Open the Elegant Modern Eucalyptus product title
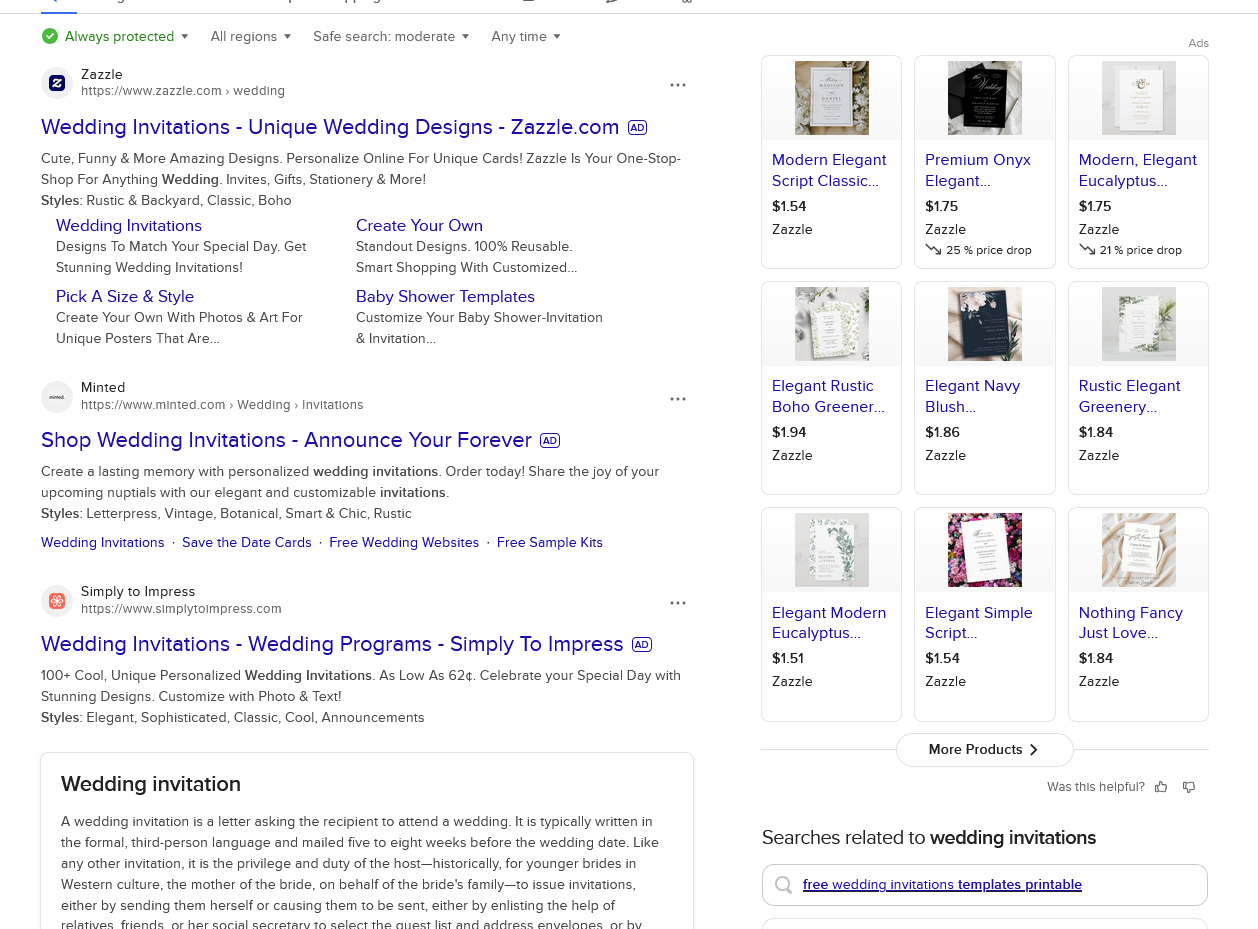The width and height of the screenshot is (1258, 929). click(829, 622)
